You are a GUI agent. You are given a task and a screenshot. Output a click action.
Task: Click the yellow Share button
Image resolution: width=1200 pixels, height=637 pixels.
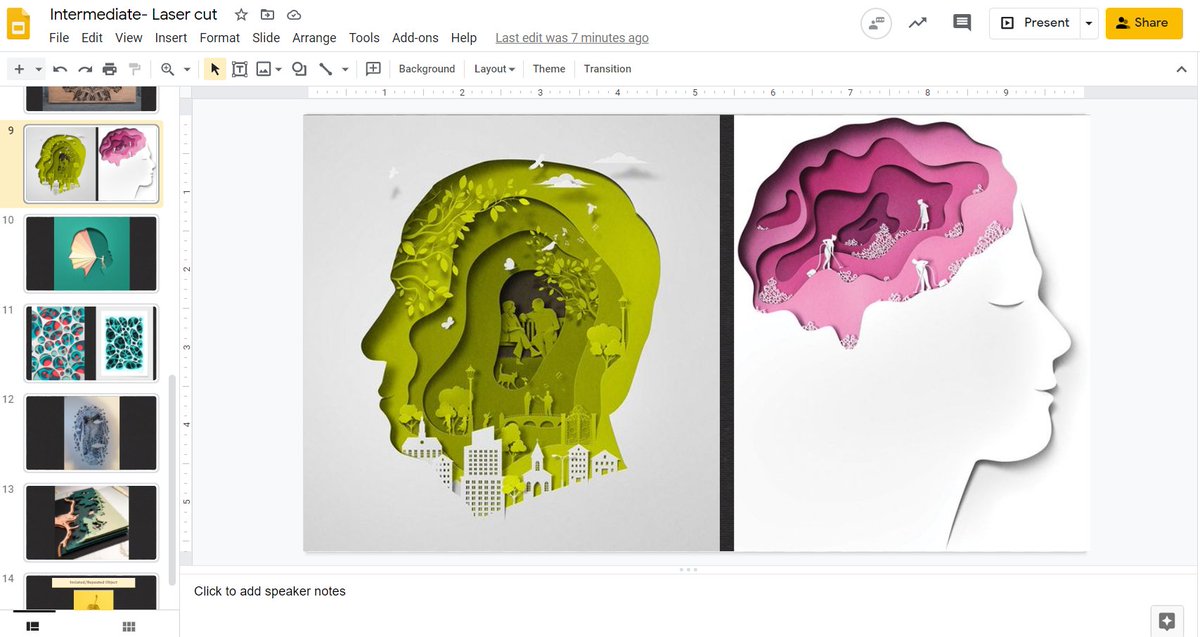pyautogui.click(x=1142, y=23)
